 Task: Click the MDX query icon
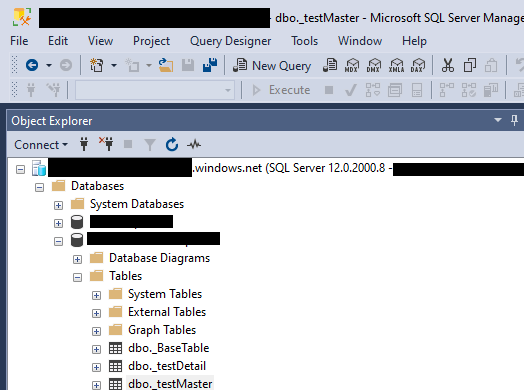pos(352,65)
